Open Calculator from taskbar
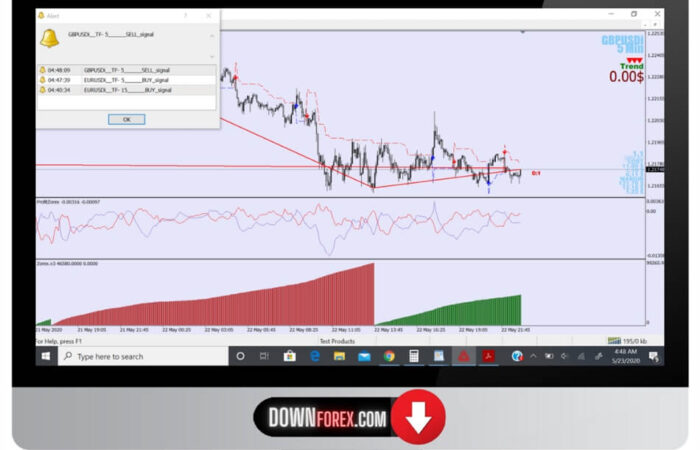The height and width of the screenshot is (450, 700). coord(414,356)
